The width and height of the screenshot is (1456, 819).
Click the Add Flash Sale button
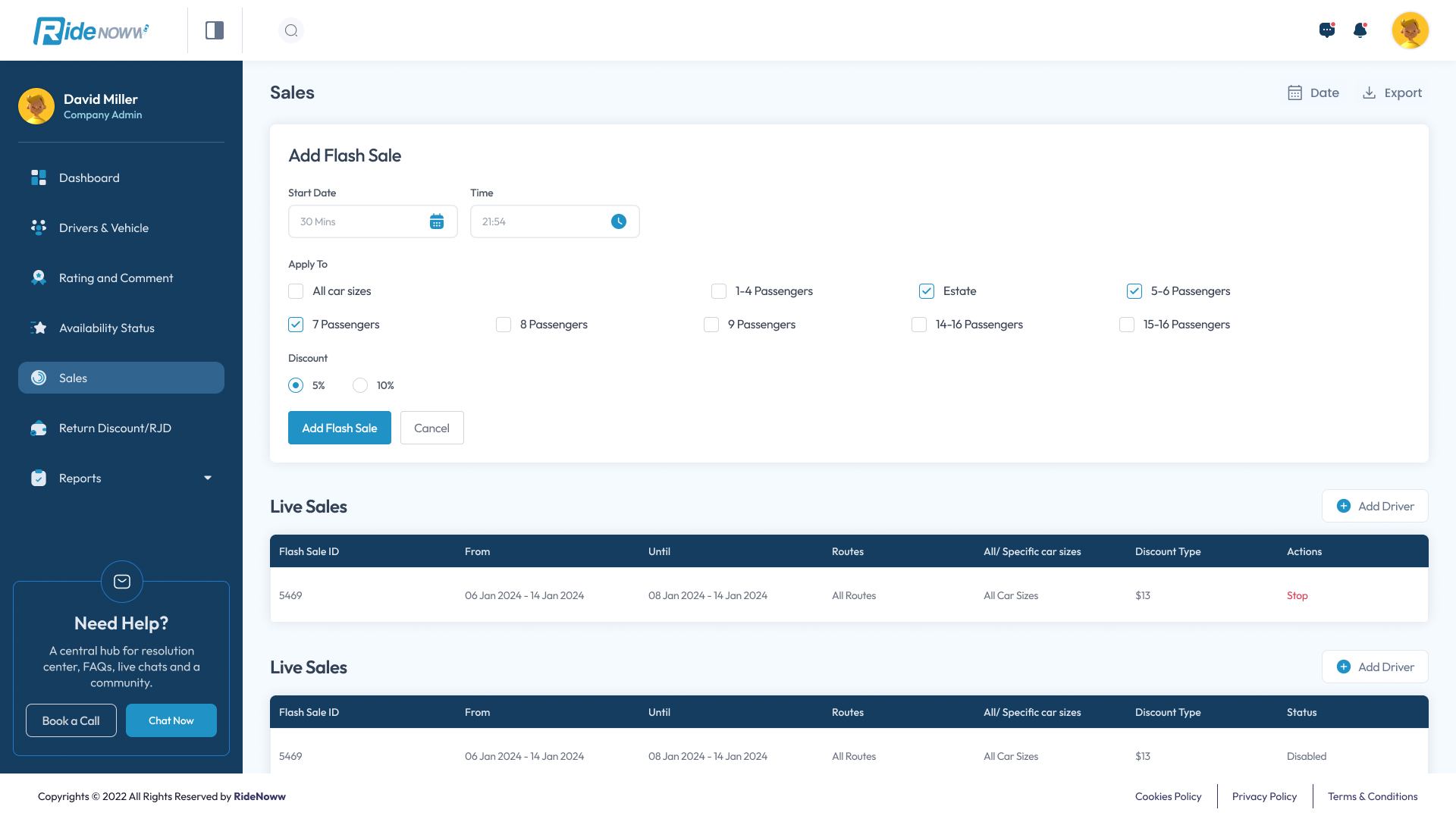[x=340, y=428]
